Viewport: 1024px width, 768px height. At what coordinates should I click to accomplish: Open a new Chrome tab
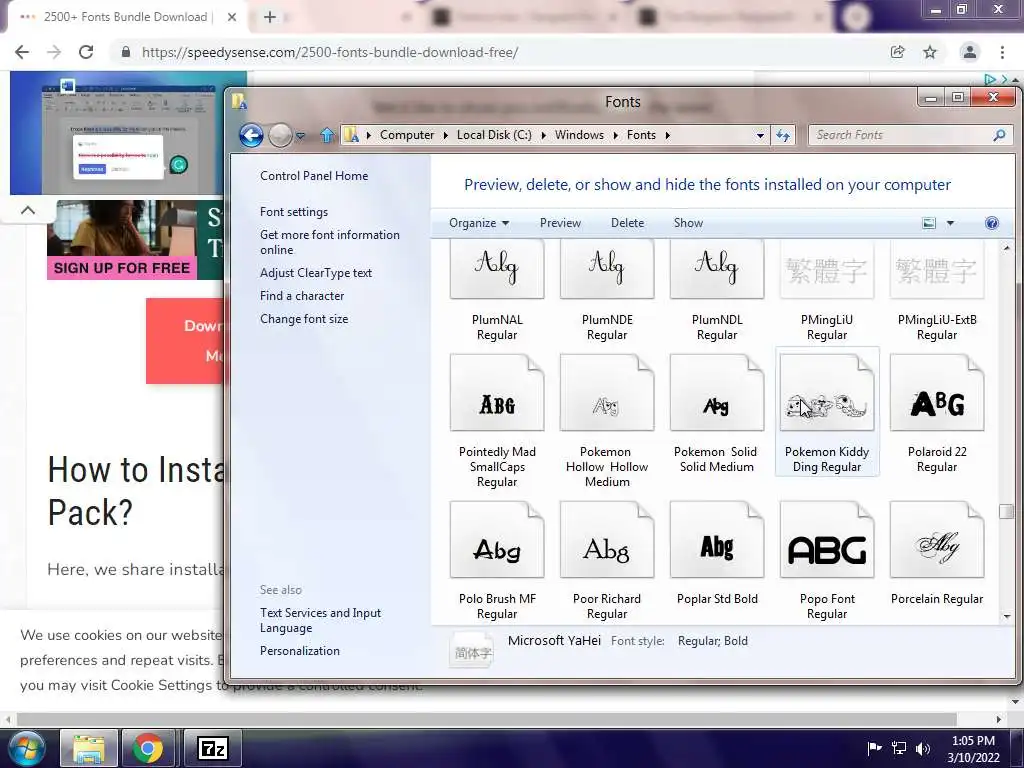coord(270,17)
